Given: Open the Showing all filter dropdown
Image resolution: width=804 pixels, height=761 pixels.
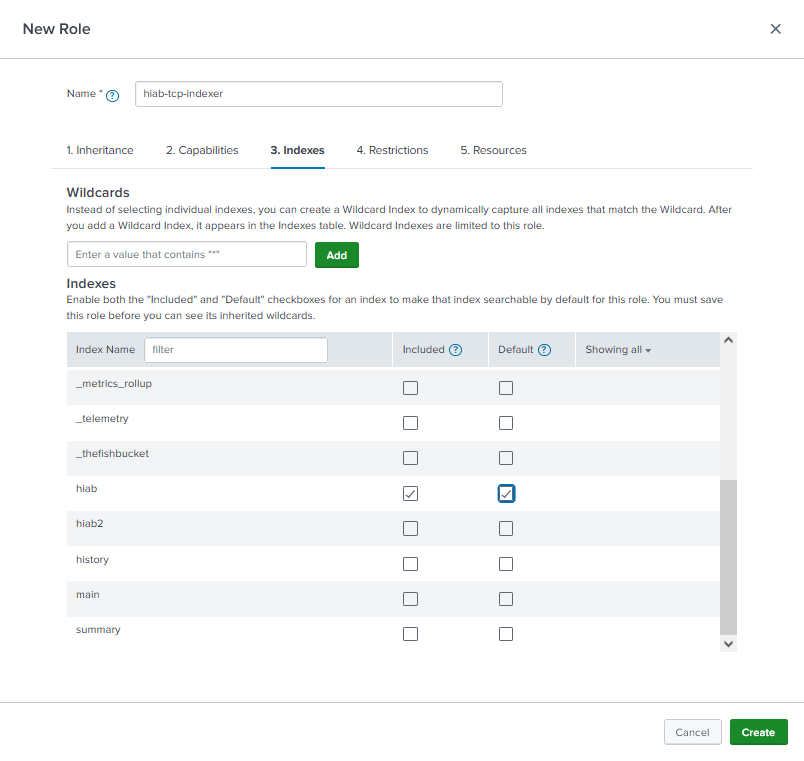Looking at the screenshot, I should pos(617,348).
